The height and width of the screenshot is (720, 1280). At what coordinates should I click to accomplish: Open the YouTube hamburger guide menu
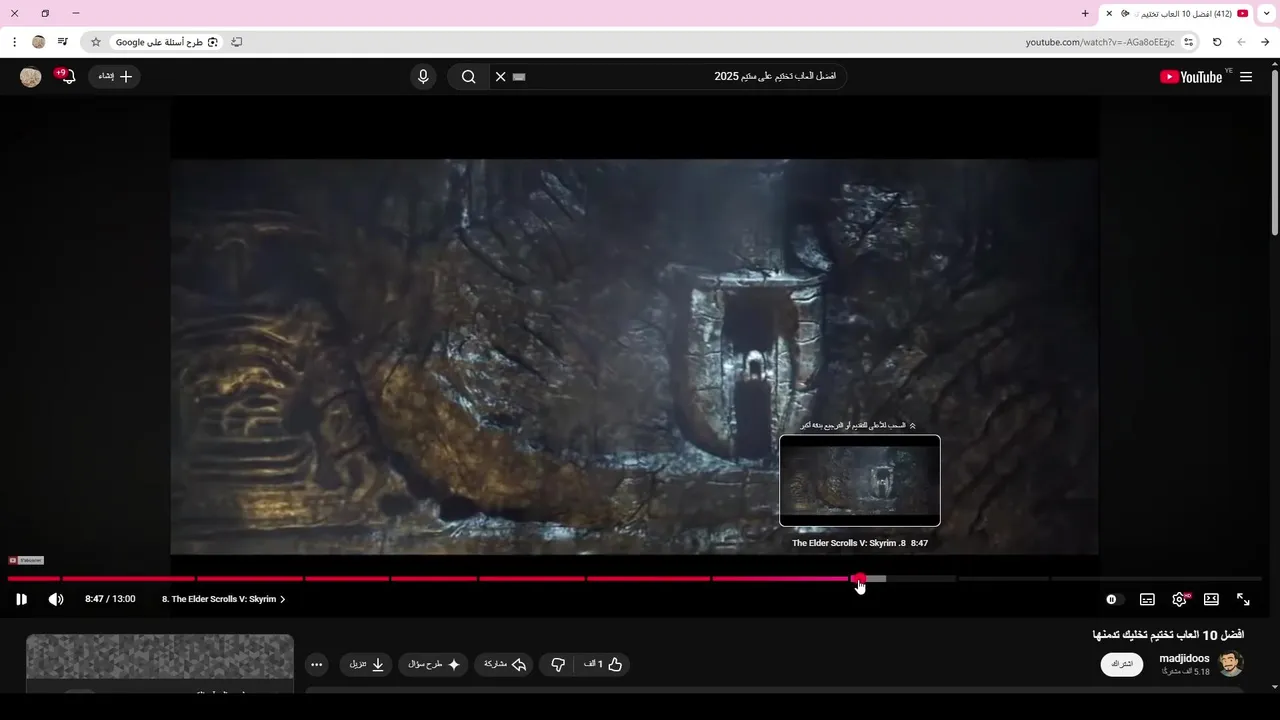1246,77
